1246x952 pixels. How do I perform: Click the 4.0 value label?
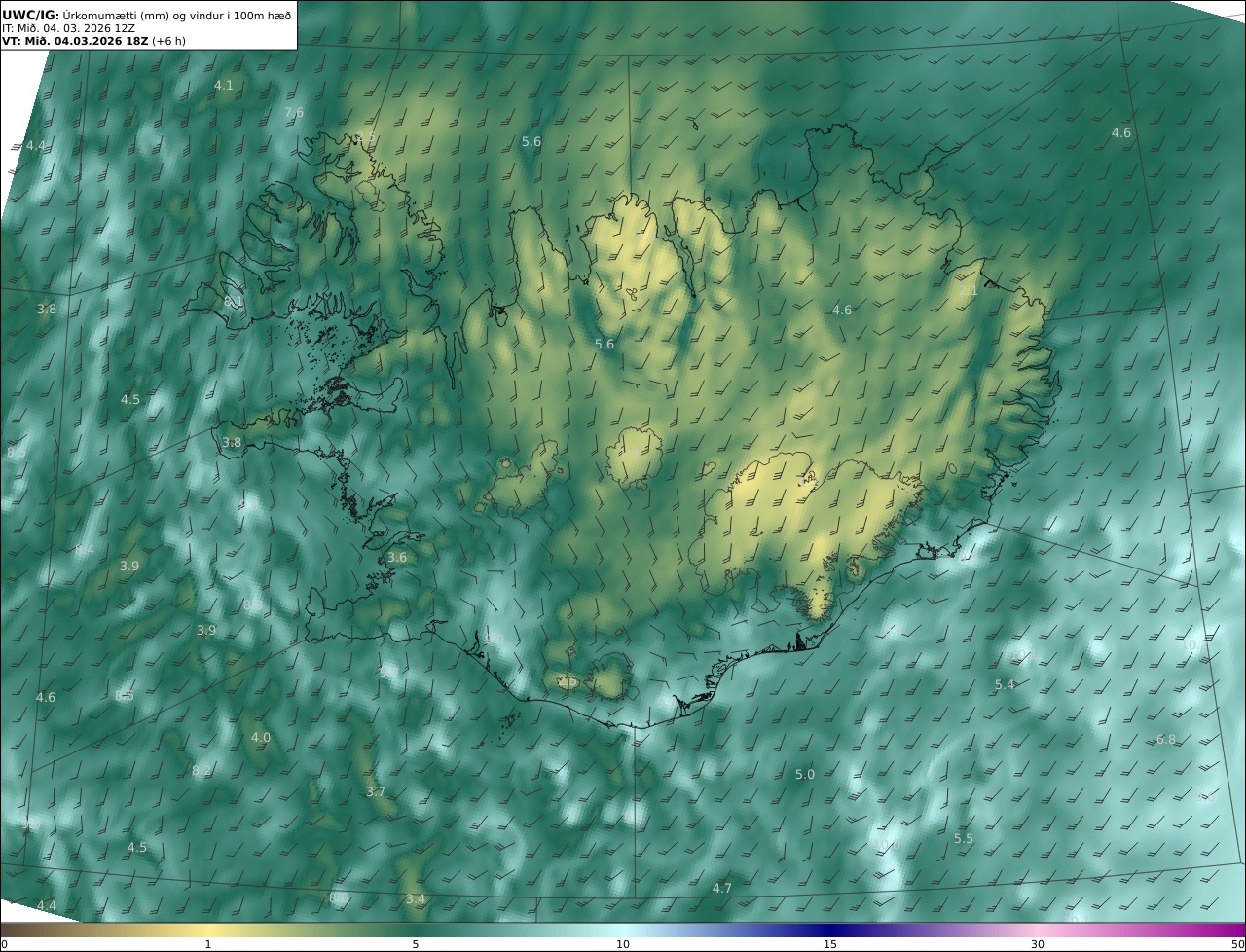tap(261, 738)
